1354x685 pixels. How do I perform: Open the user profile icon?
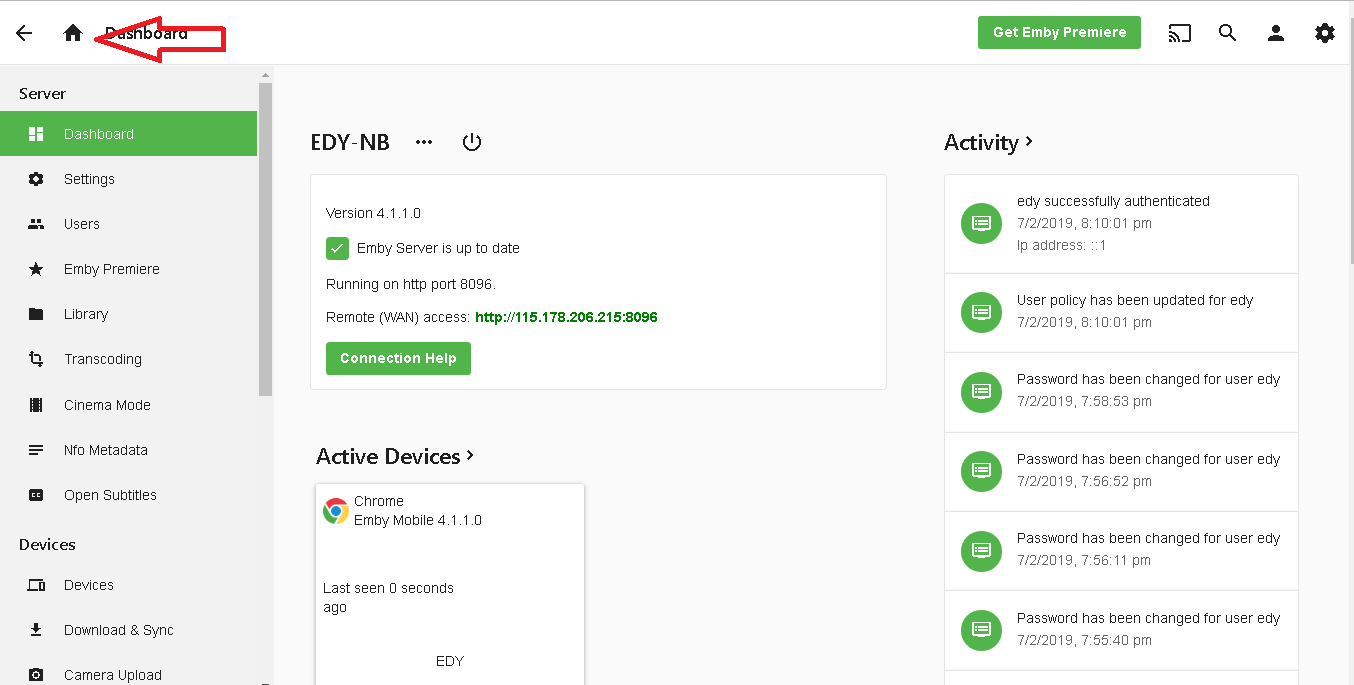point(1276,33)
